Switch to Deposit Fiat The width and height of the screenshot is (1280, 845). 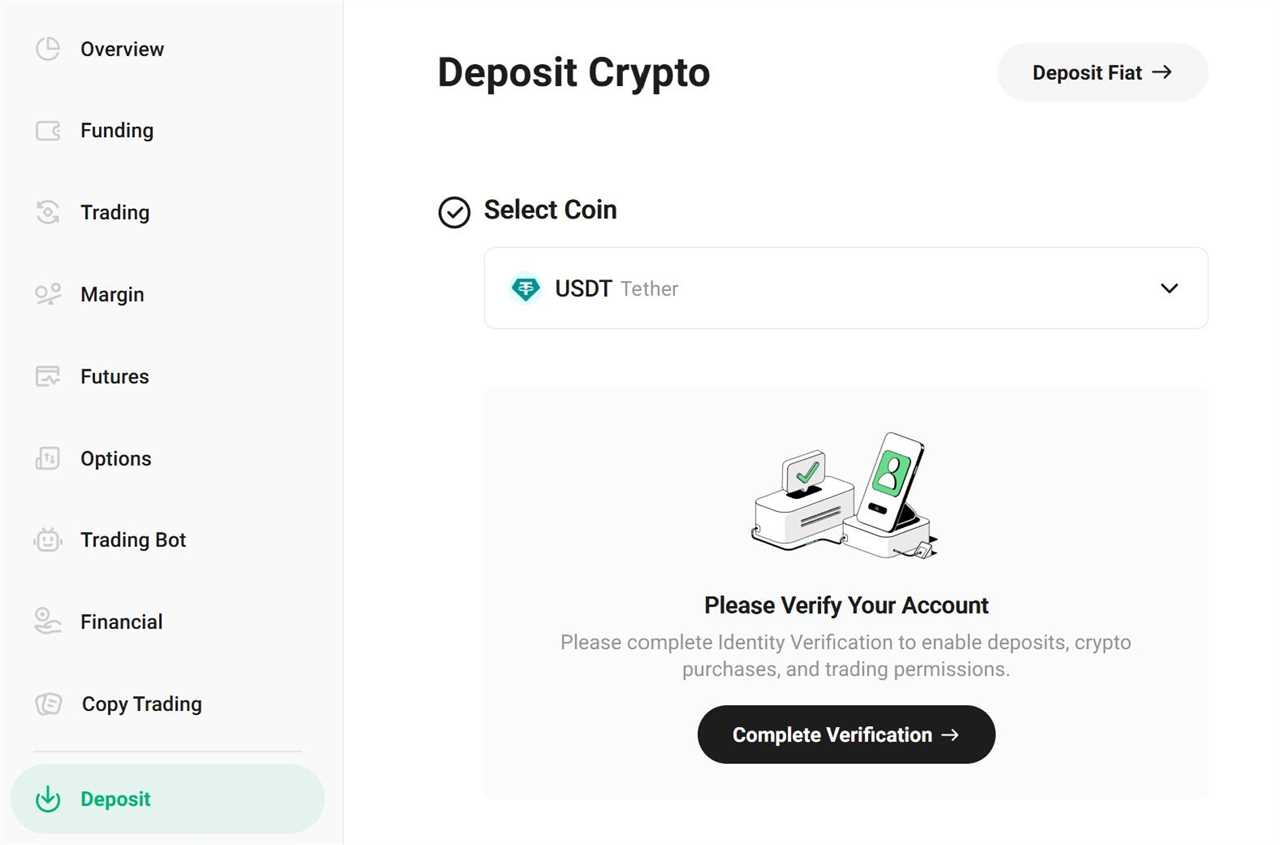[1102, 72]
